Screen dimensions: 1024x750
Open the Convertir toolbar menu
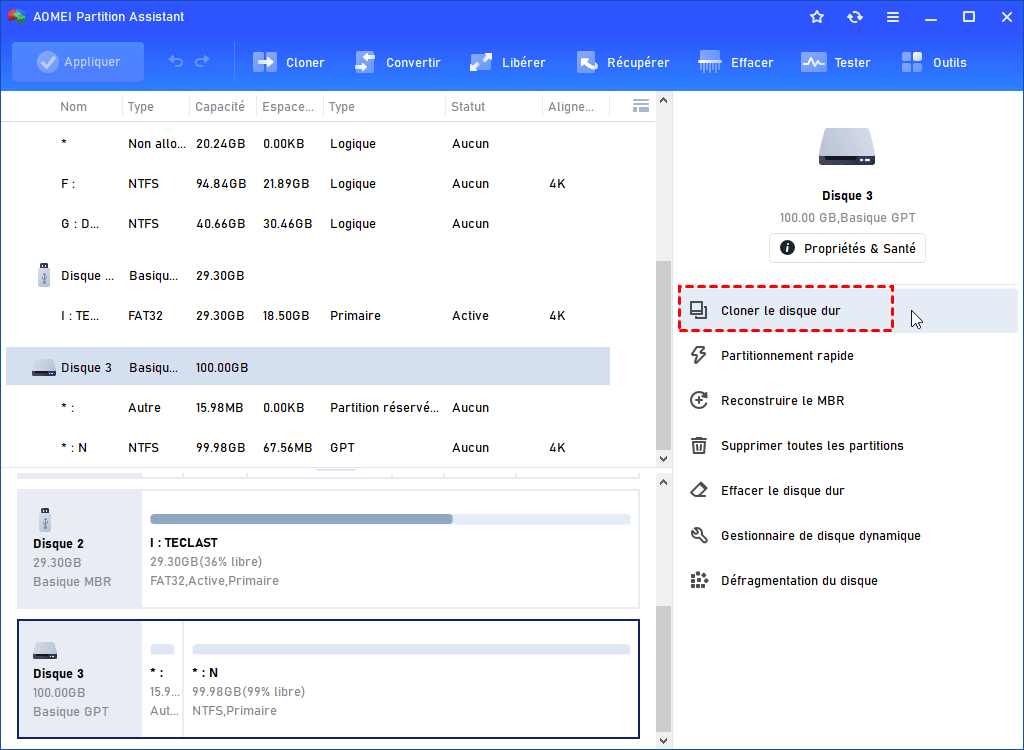(x=397, y=63)
